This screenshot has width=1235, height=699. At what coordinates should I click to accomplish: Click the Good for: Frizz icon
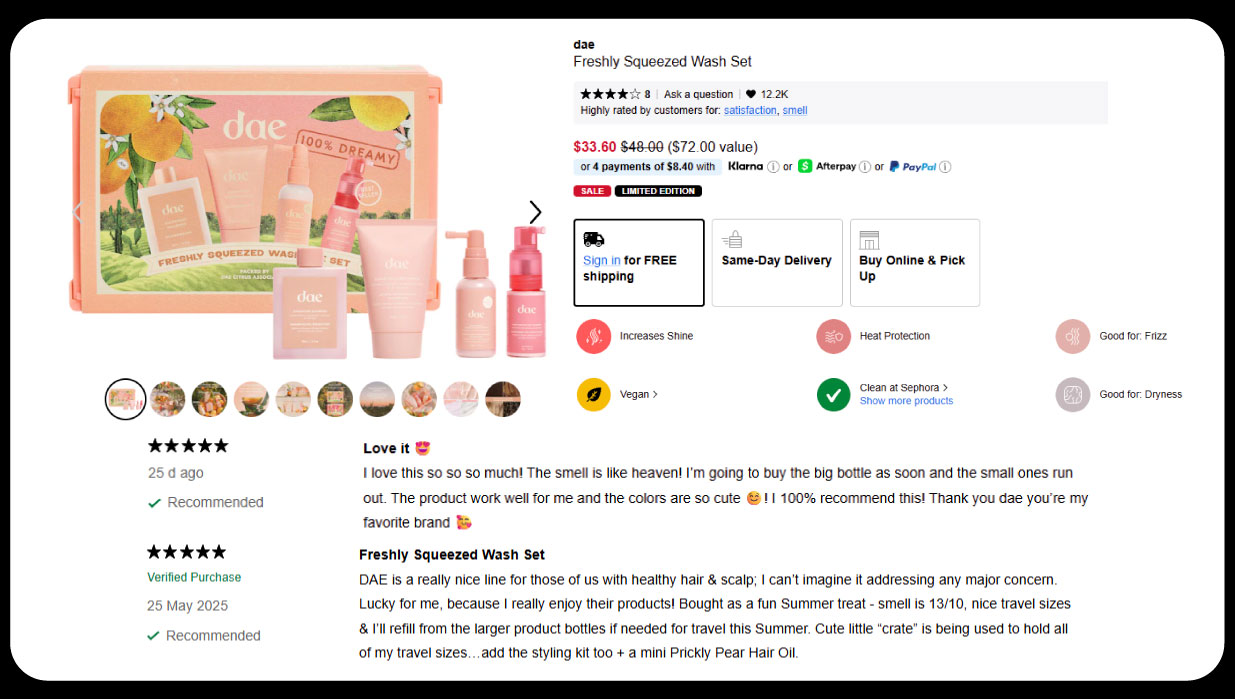click(x=1073, y=336)
